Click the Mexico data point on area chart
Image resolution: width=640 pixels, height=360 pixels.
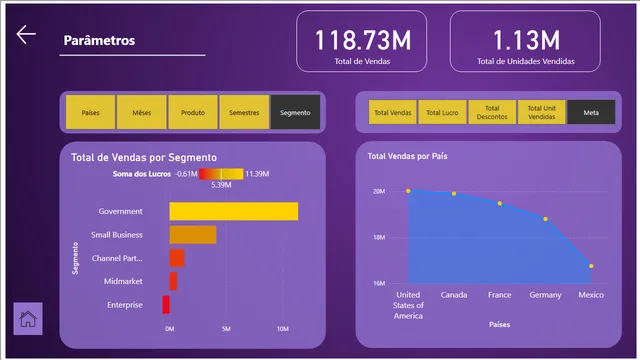click(x=591, y=266)
